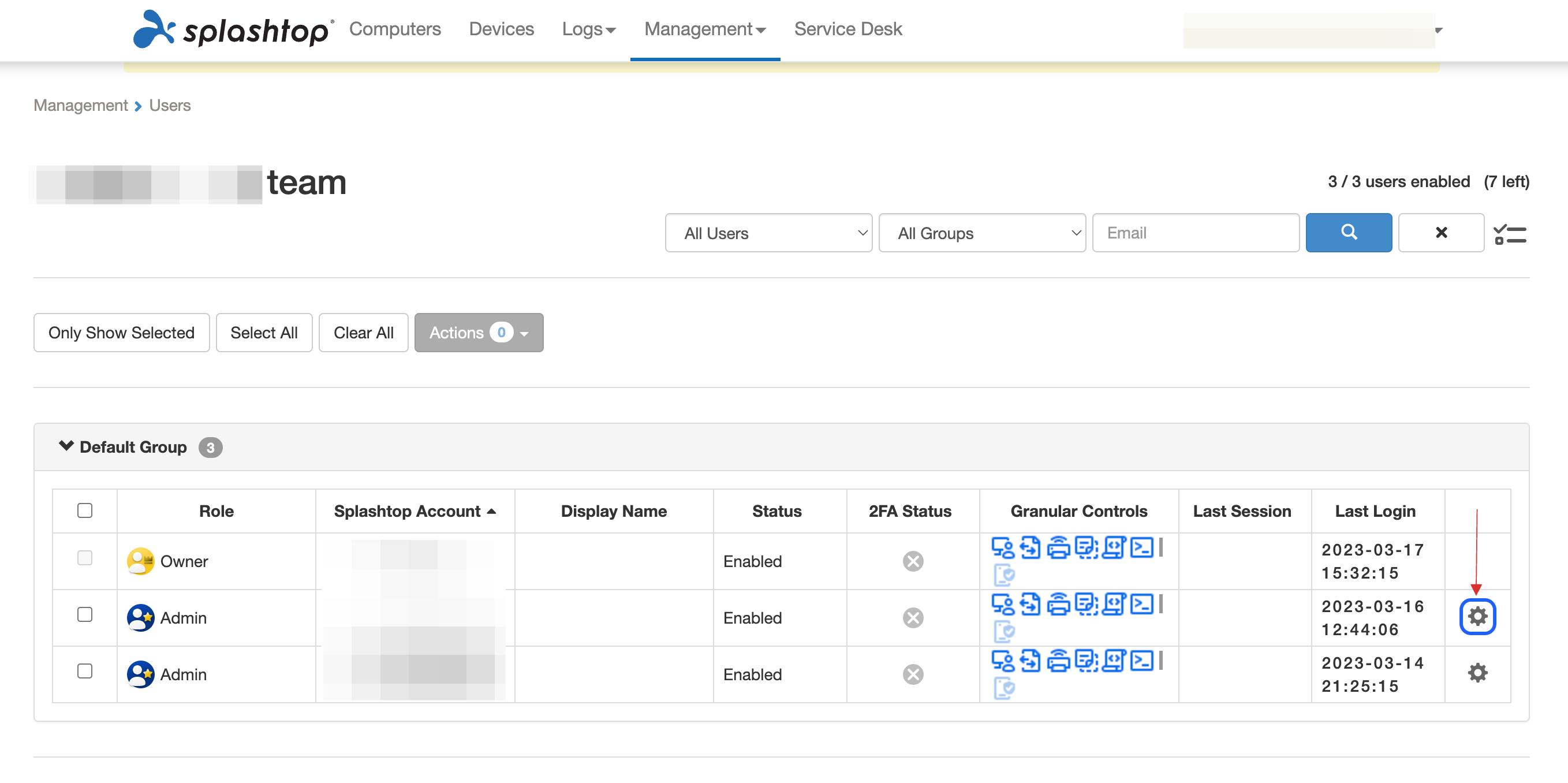1568x783 pixels.
Task: Click the blue search magnifier button
Action: 1348,233
